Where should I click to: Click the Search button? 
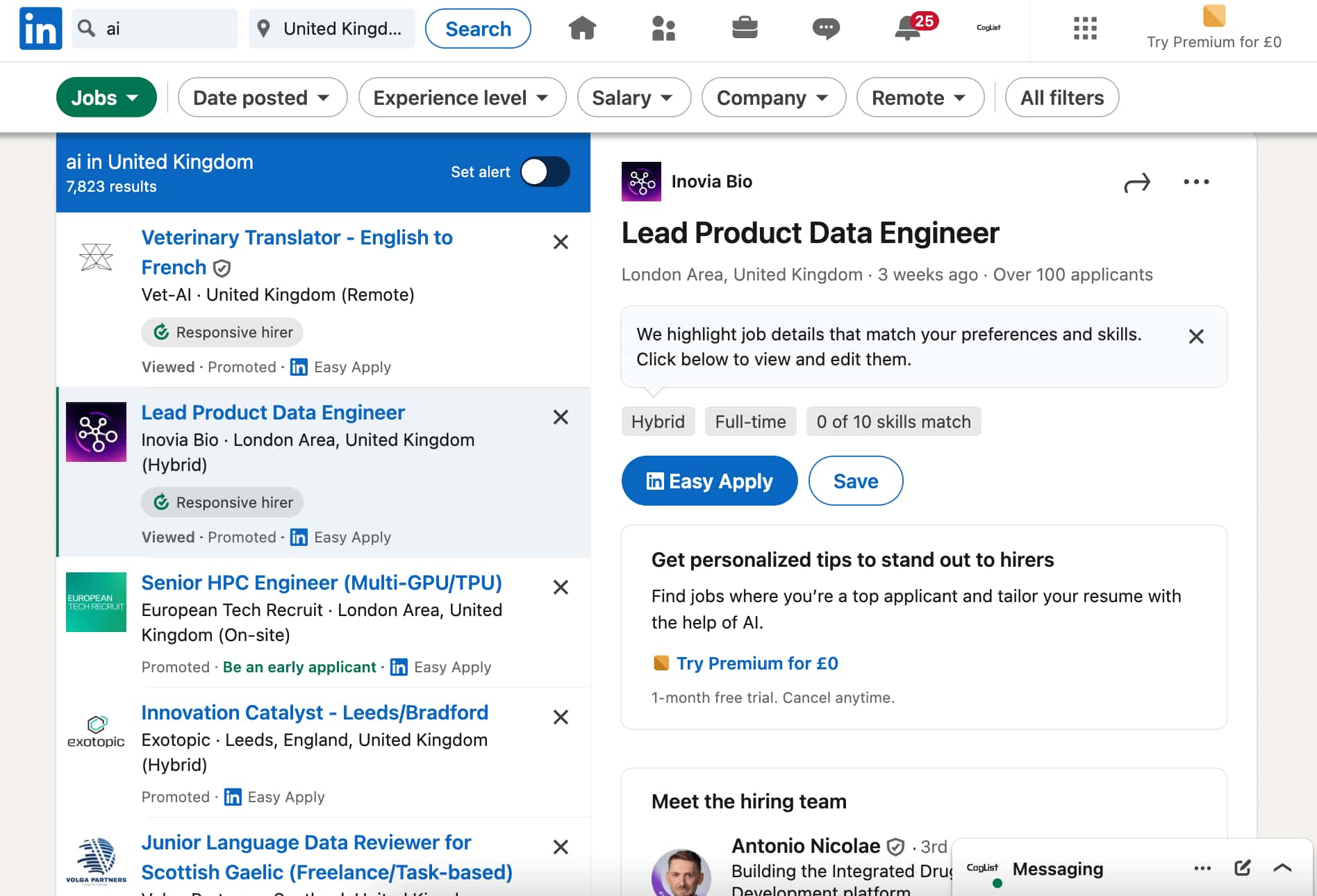(478, 28)
